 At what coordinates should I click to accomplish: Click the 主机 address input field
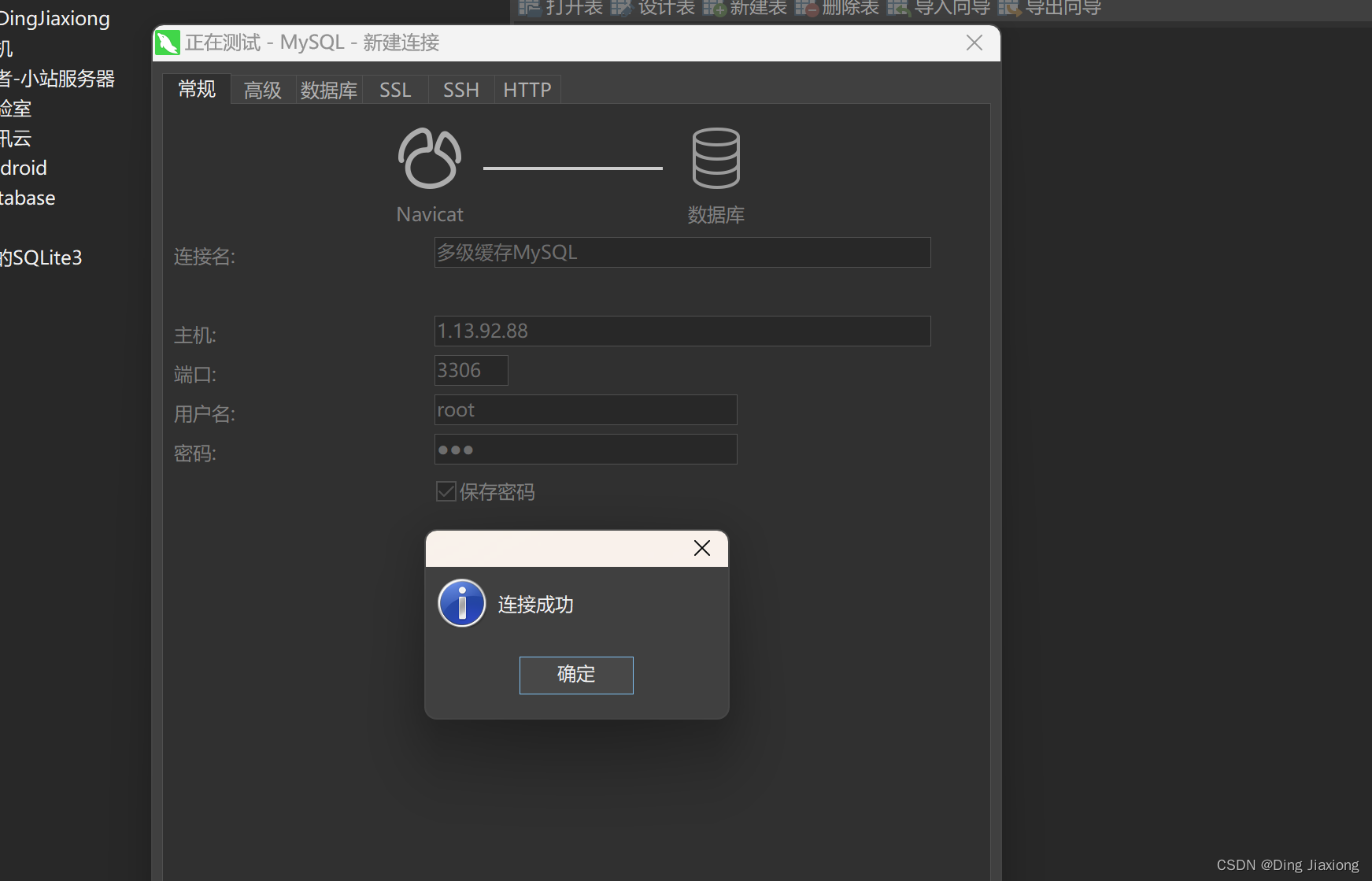pyautogui.click(x=682, y=331)
